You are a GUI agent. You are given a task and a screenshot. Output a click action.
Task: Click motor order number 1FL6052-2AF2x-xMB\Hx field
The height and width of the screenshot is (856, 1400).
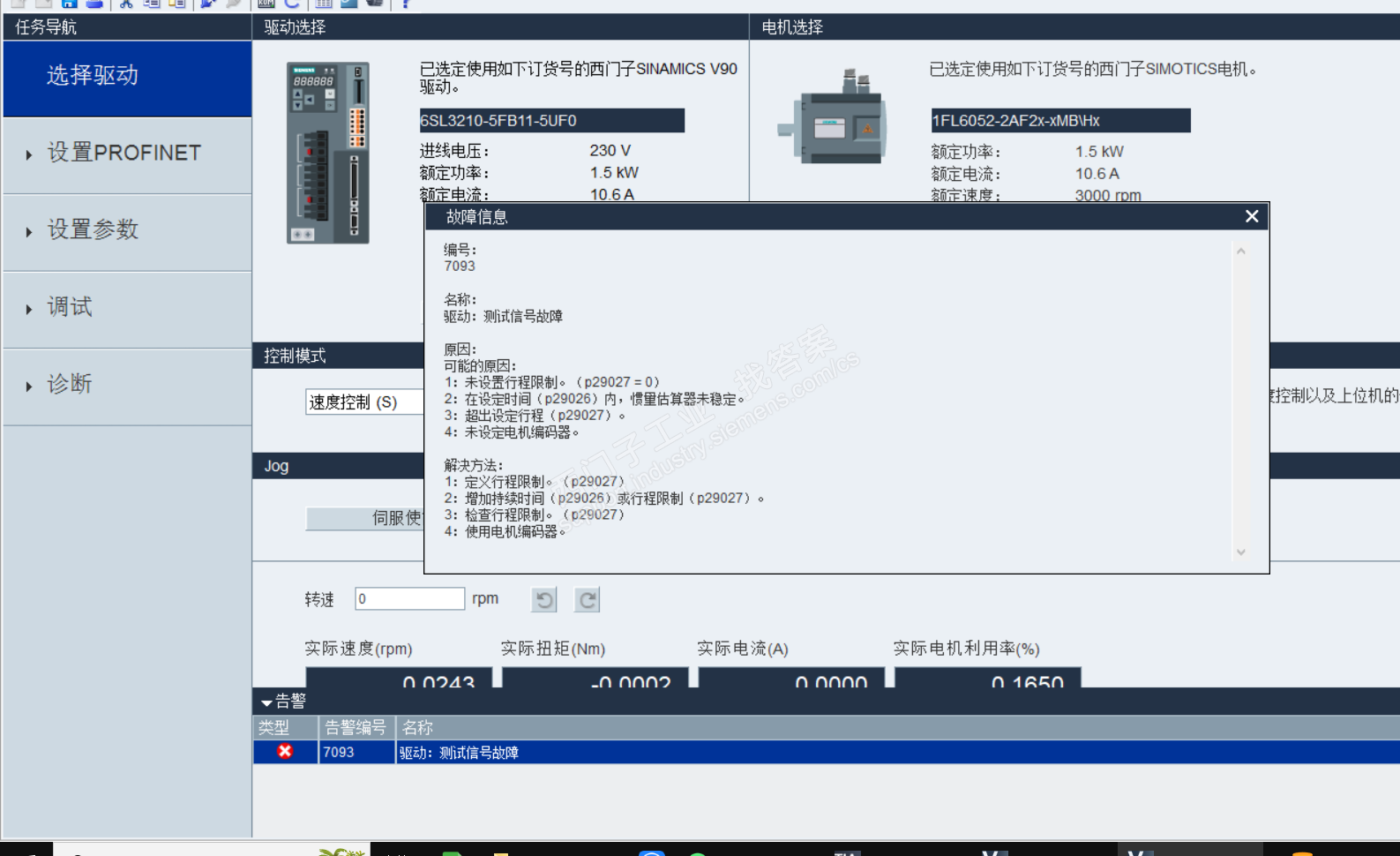1060,120
